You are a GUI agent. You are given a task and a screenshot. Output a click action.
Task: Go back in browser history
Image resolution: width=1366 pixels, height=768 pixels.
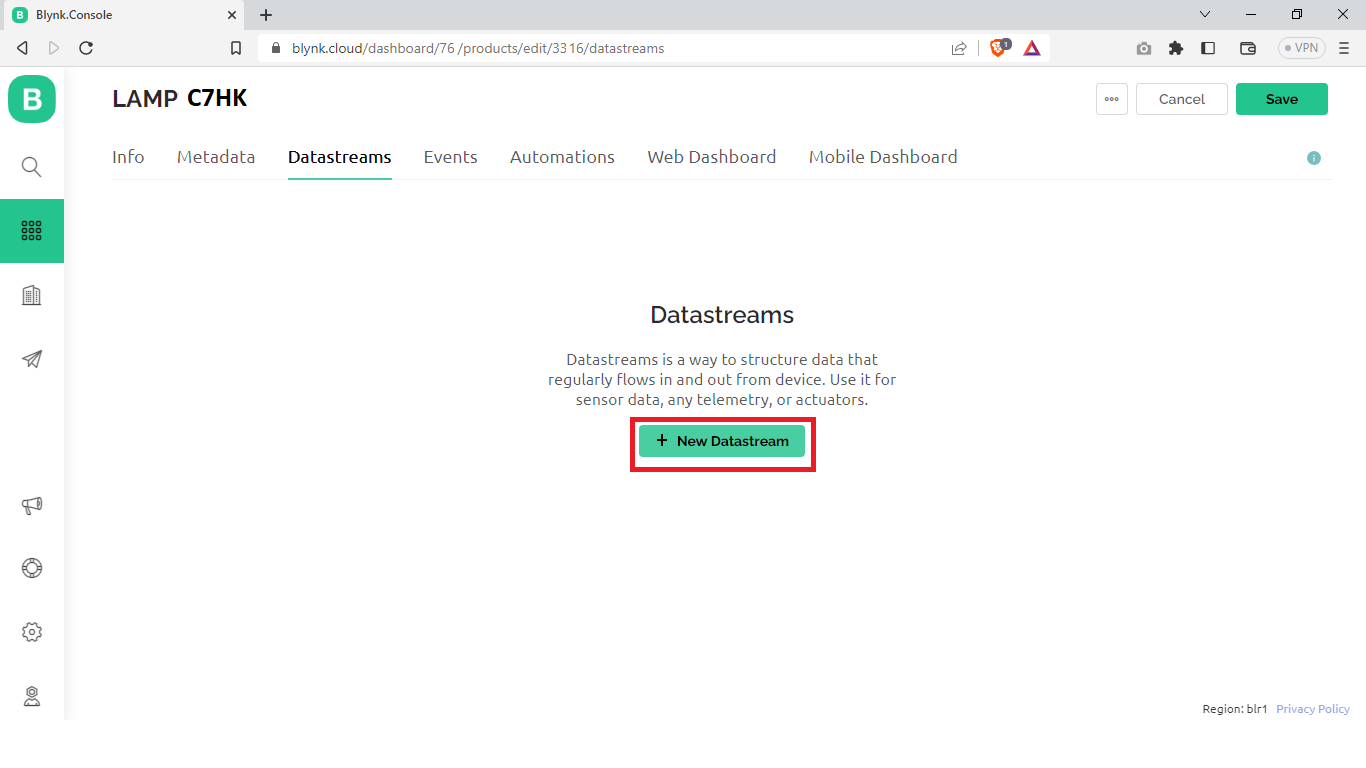pyautogui.click(x=23, y=48)
